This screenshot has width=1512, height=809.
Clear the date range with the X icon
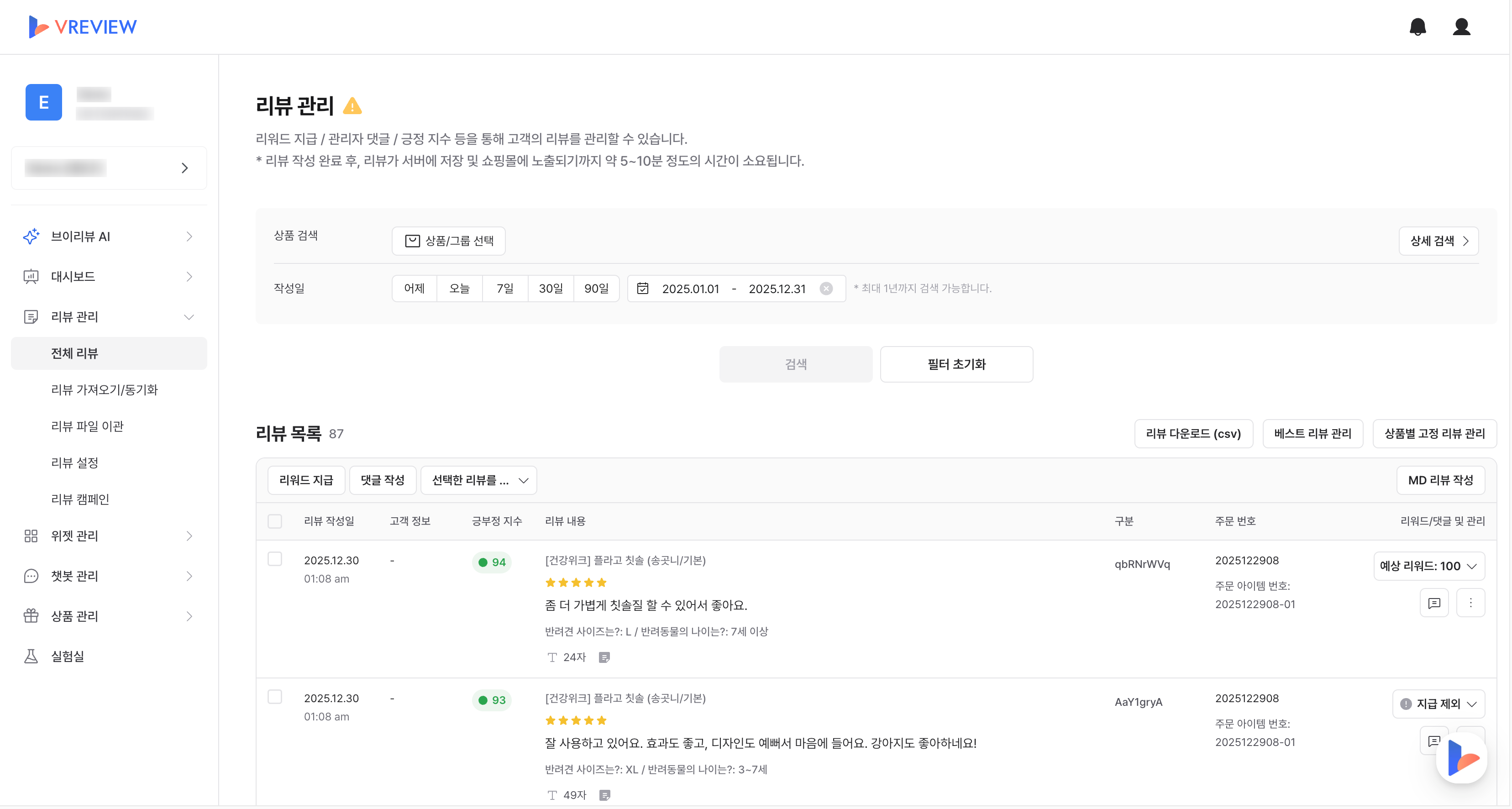825,289
